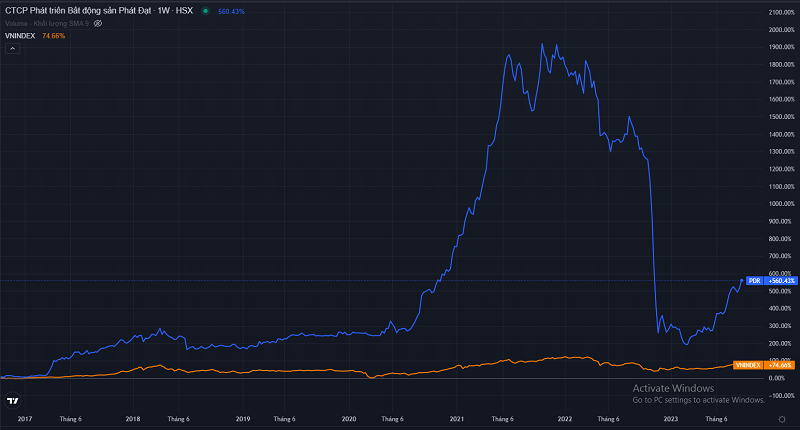
Task: Collapse the indicator legend with the chevron button
Action: pos(13,46)
